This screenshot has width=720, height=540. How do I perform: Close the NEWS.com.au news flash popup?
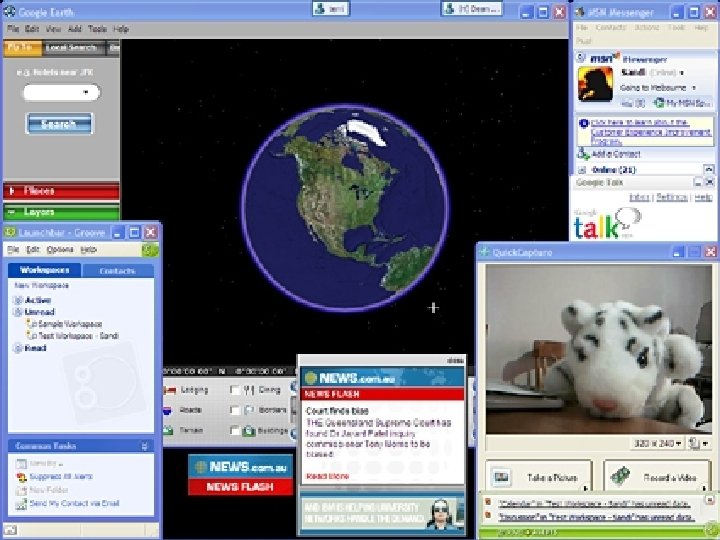coord(455,360)
